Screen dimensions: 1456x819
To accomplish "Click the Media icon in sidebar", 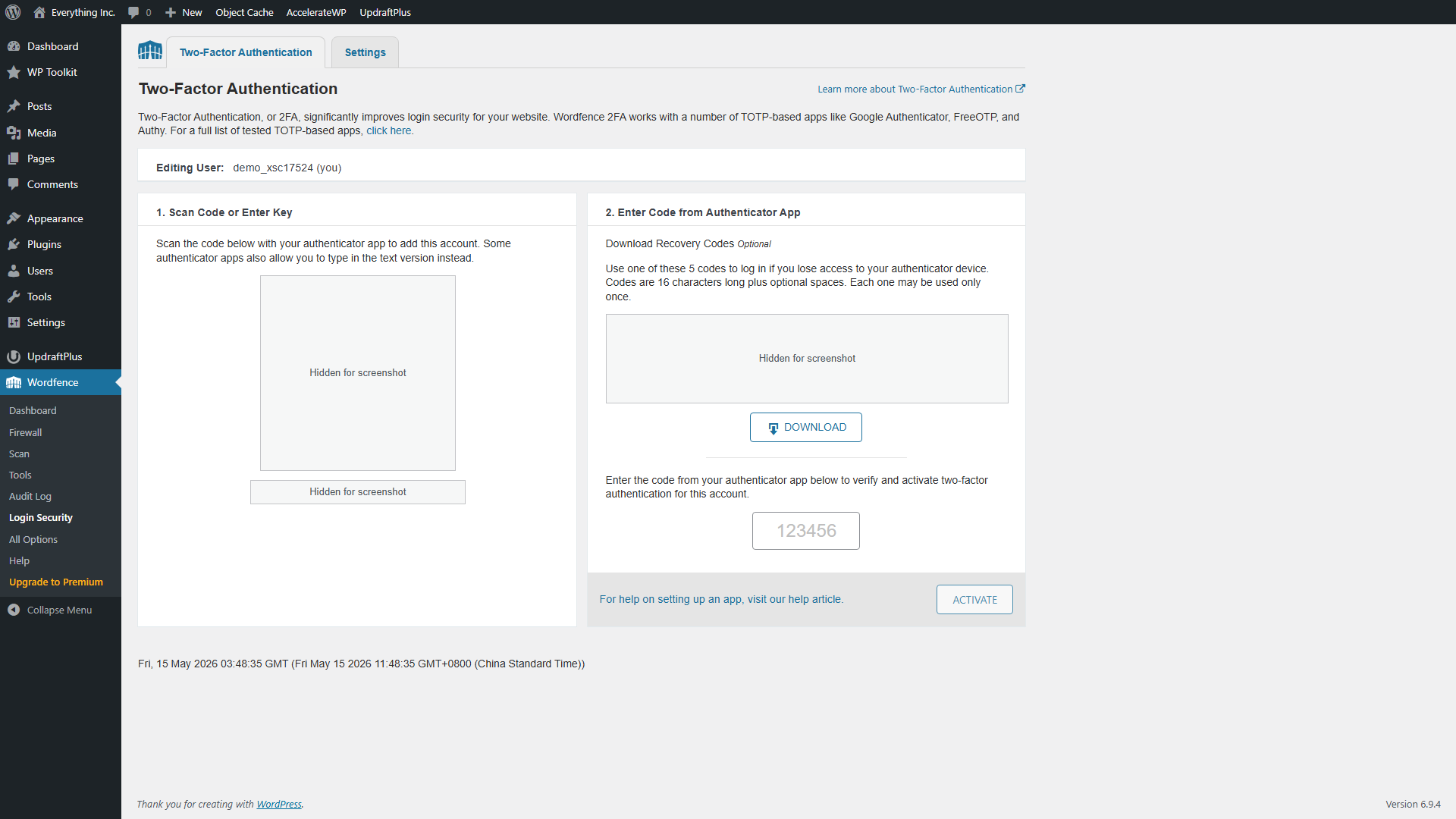I will click(14, 133).
